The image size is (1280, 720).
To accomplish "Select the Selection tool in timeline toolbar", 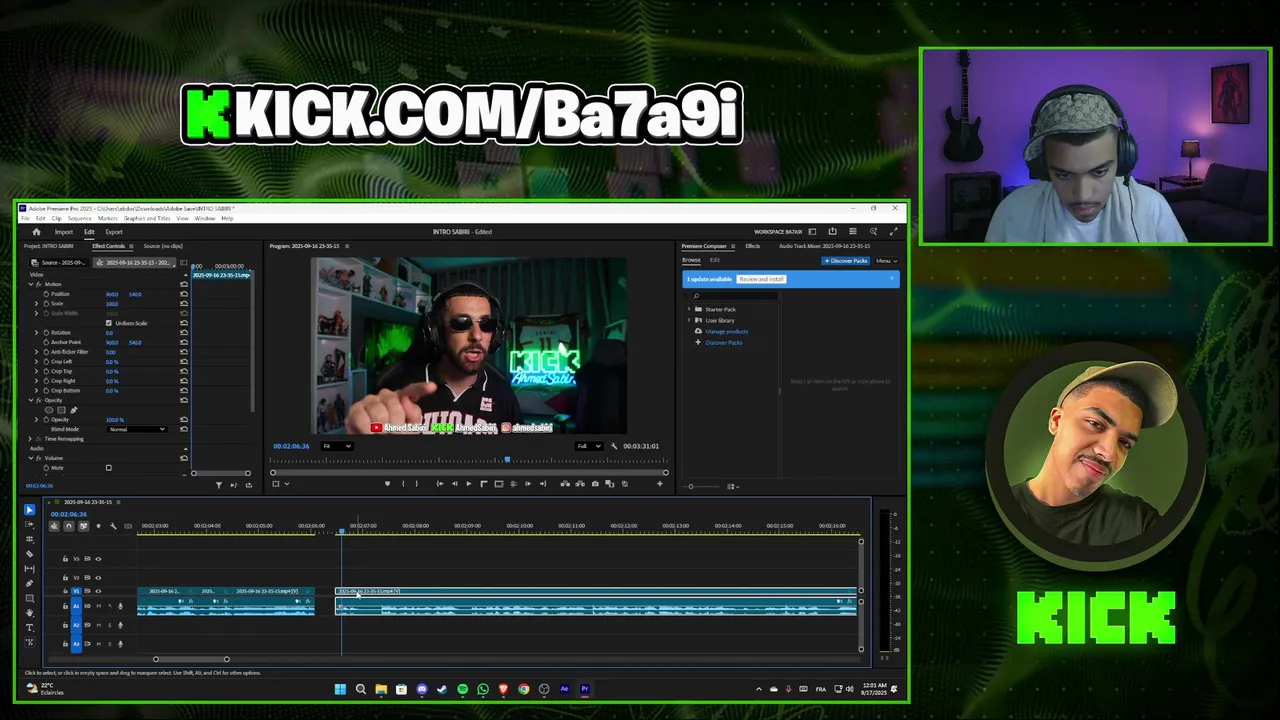I will click(x=29, y=510).
